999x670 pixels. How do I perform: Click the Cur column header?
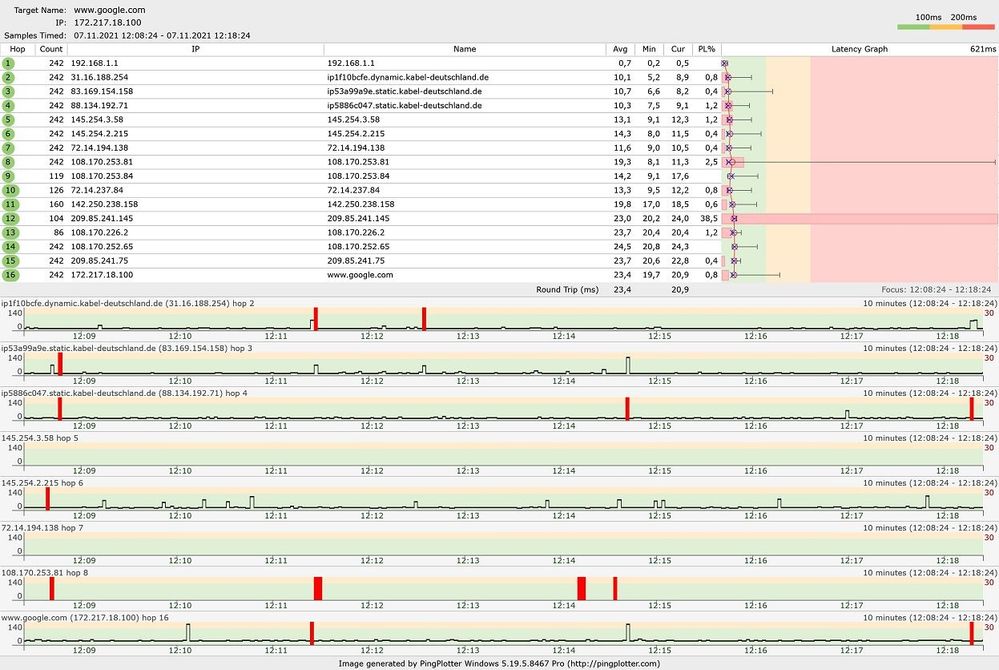(x=678, y=49)
